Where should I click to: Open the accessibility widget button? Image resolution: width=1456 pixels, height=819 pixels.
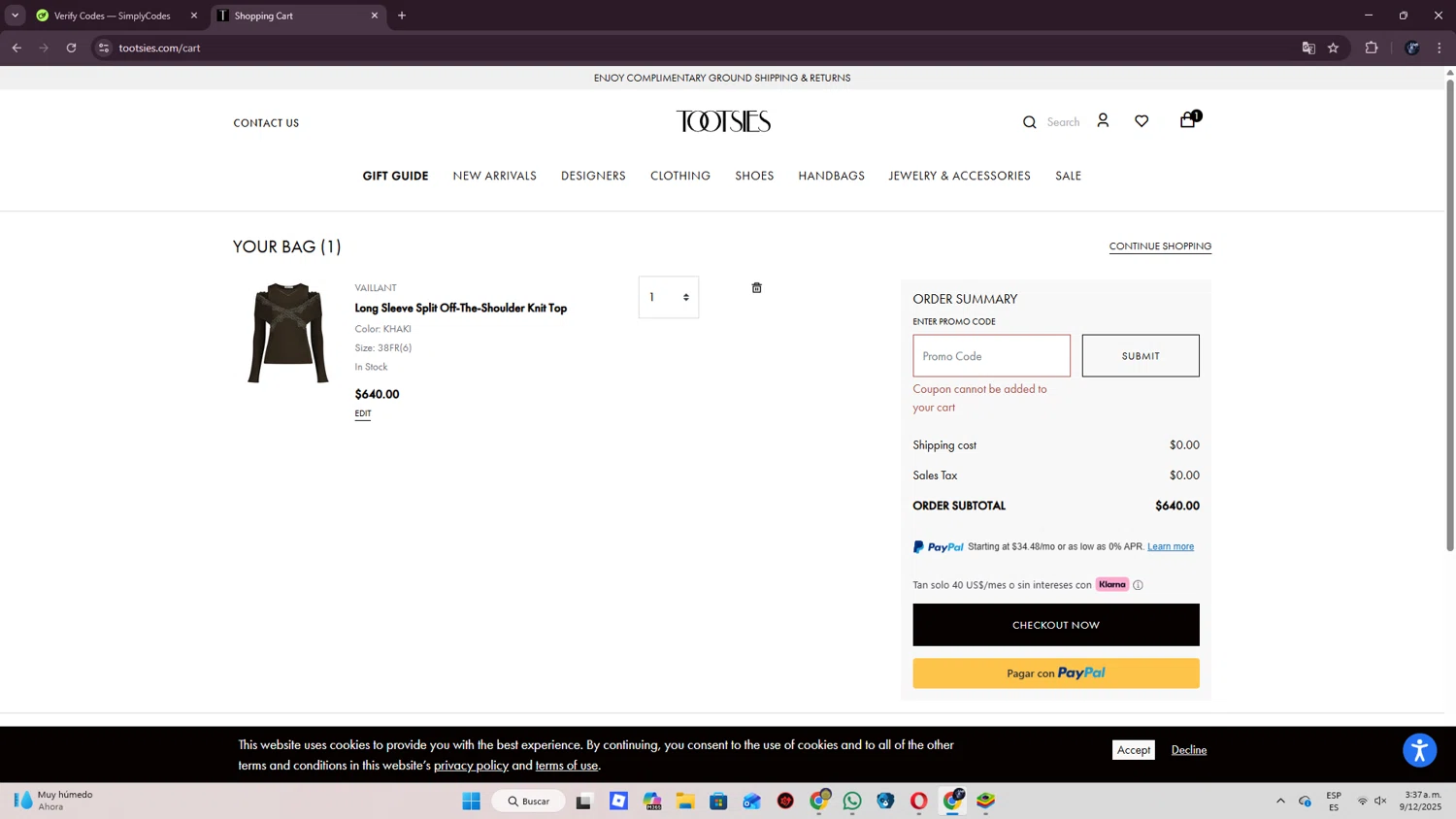(1419, 750)
